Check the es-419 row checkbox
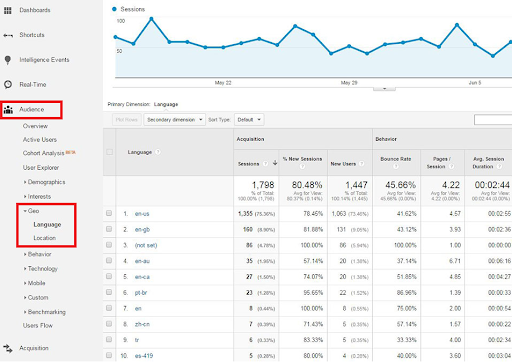Viewport: 512px width, 362px height. pos(109,355)
